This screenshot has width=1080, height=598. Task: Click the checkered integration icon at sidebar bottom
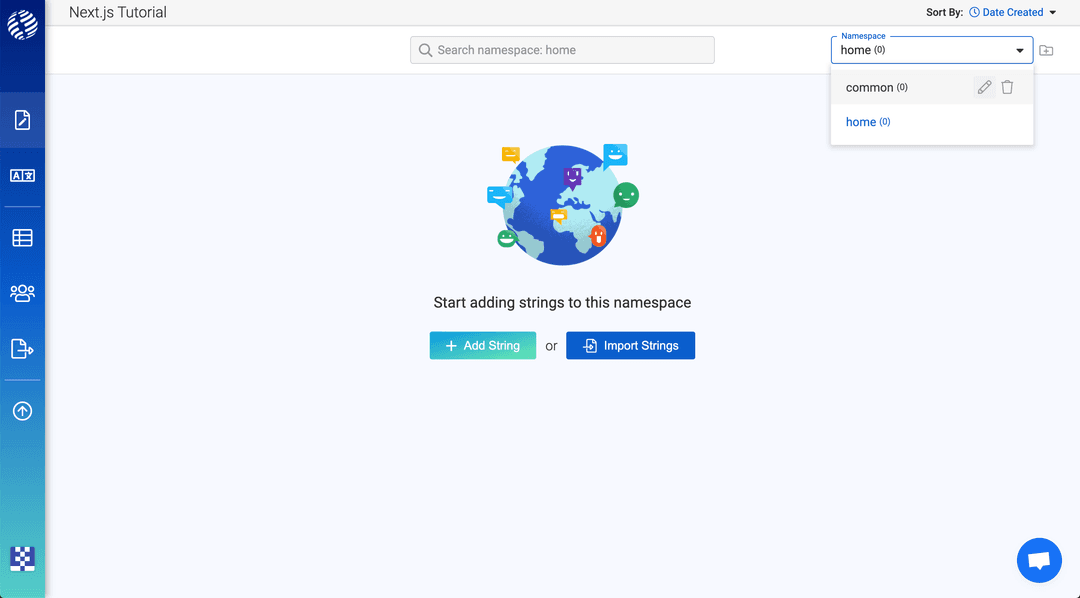click(22, 559)
